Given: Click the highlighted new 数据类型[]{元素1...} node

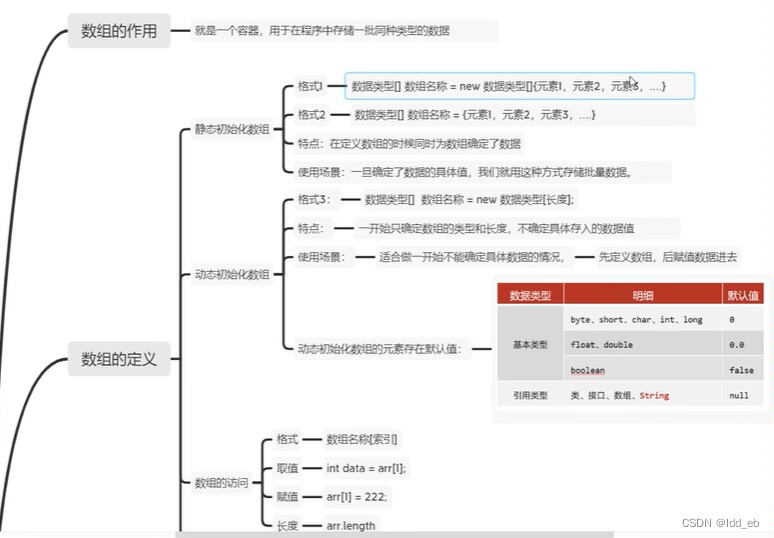Looking at the screenshot, I should coord(519,86).
